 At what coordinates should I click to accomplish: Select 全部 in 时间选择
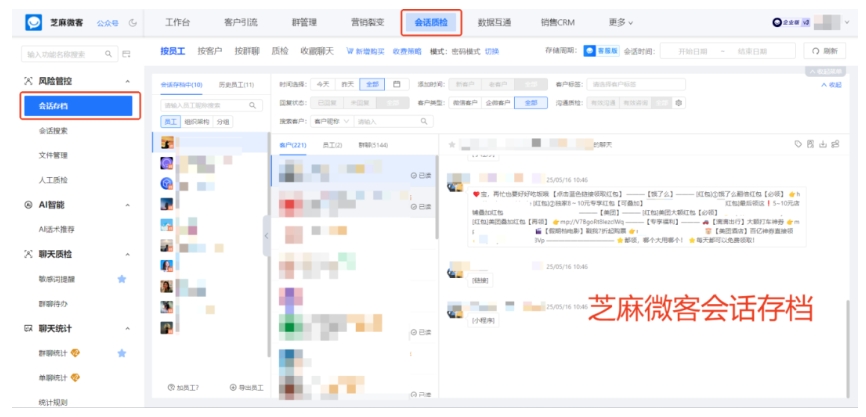pyautogui.click(x=372, y=85)
